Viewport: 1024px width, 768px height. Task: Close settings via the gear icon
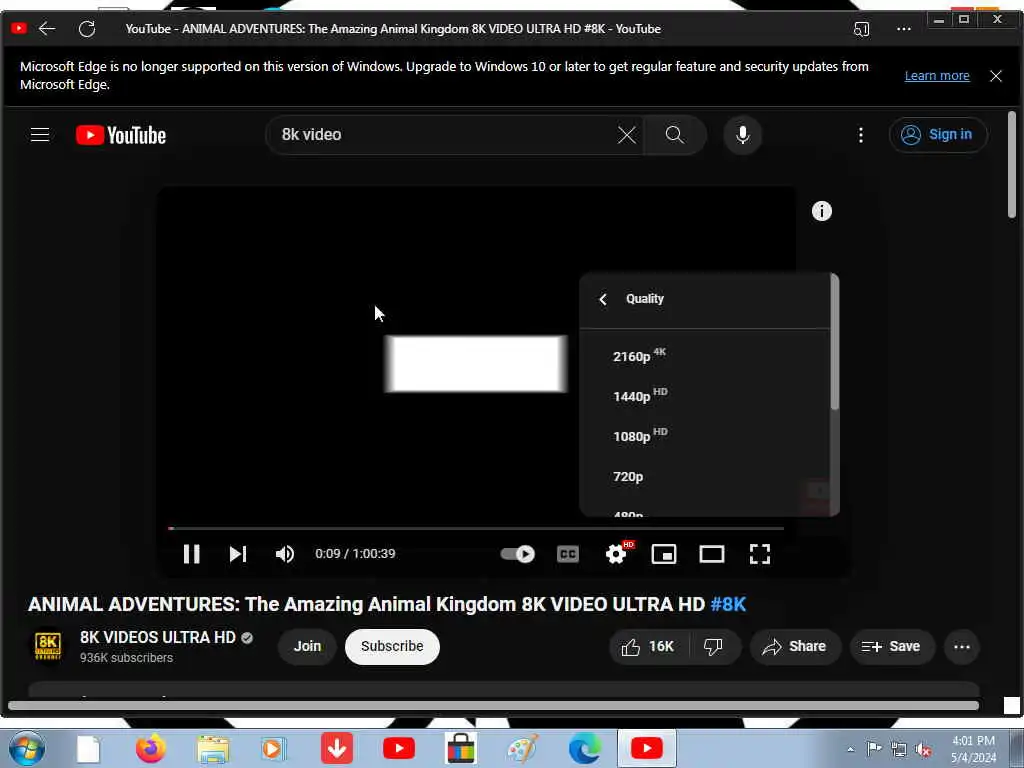click(616, 554)
